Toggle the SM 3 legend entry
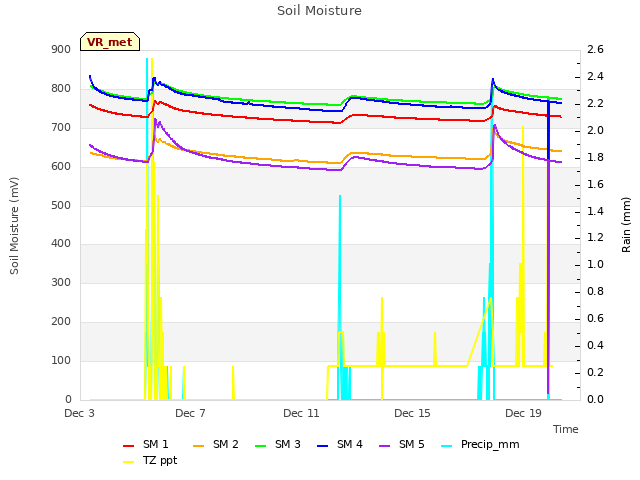This screenshot has height=480, width=640. pyautogui.click(x=278, y=444)
